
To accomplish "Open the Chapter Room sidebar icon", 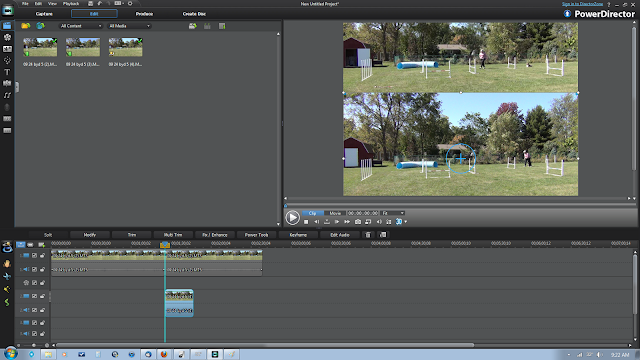I will click(7, 119).
